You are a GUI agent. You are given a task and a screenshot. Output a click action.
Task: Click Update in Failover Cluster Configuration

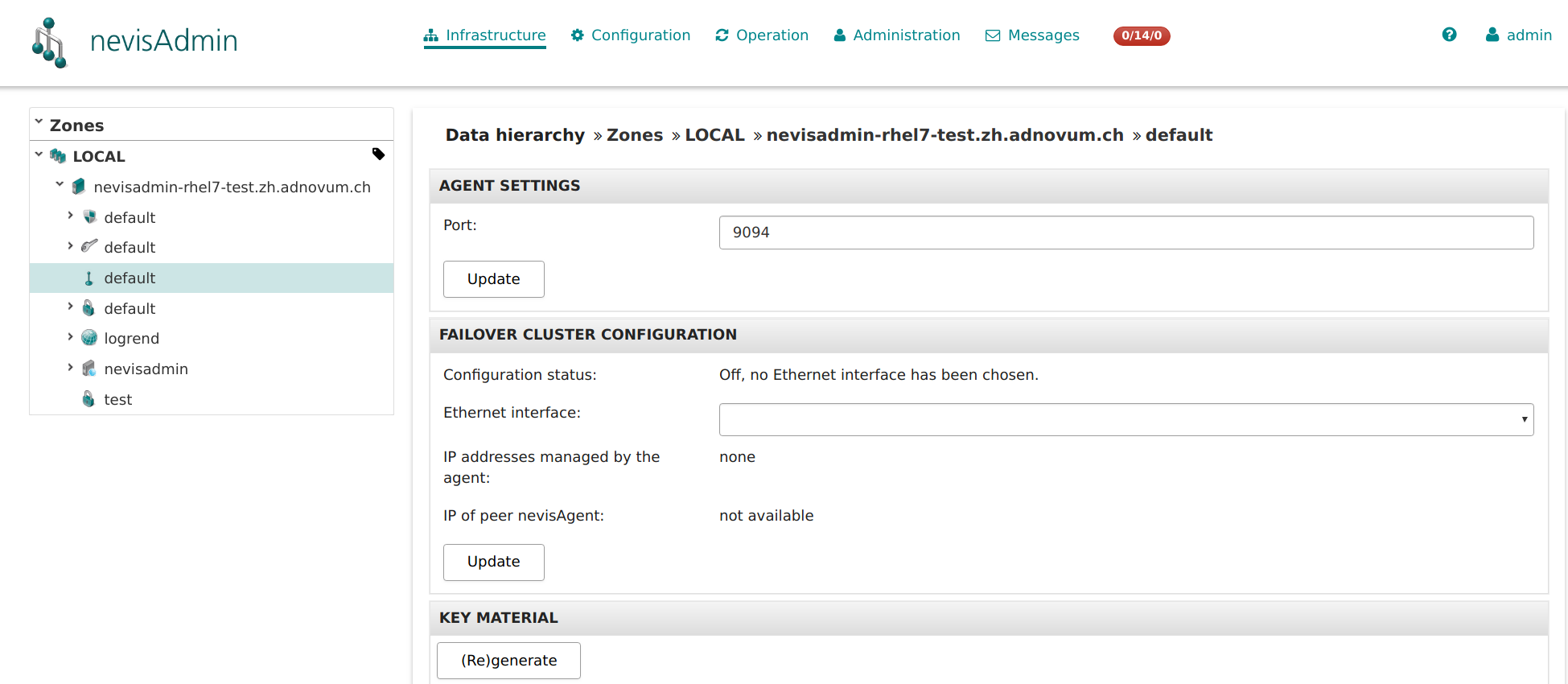494,562
